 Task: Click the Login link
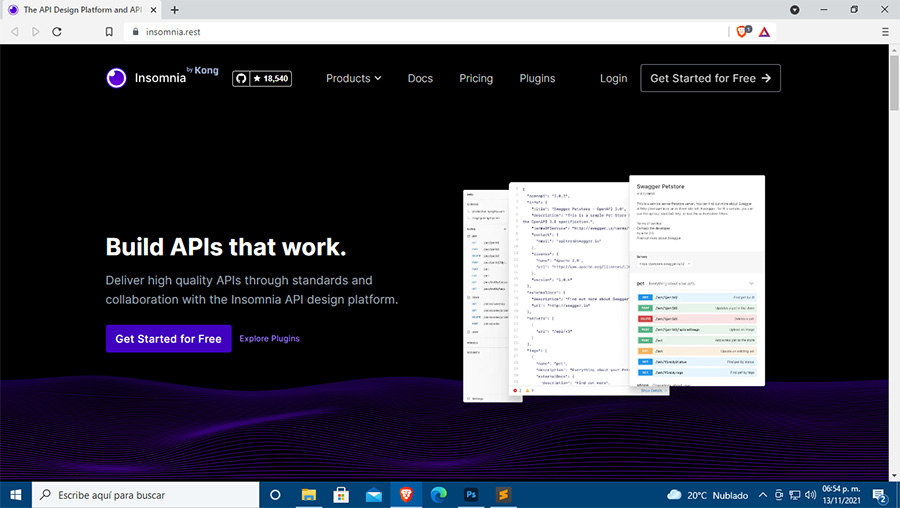pyautogui.click(x=613, y=78)
